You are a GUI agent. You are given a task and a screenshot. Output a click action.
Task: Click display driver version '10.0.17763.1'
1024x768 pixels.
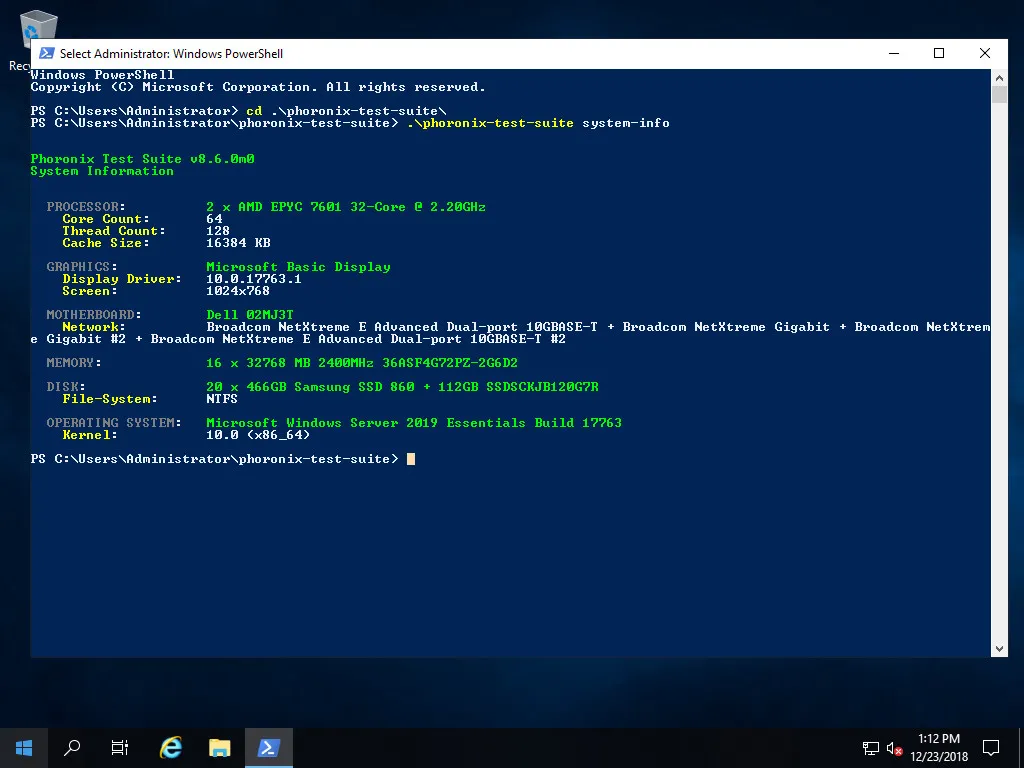pos(254,279)
